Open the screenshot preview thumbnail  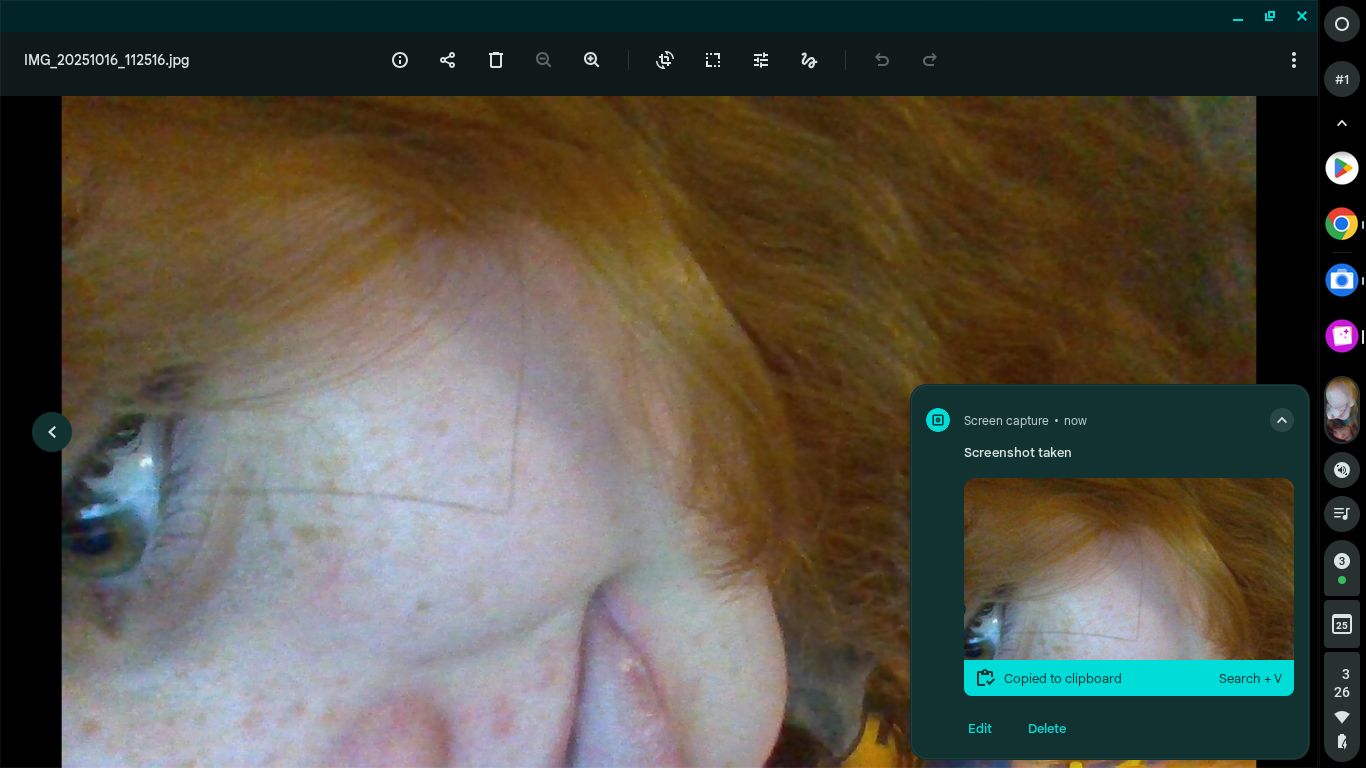pos(1128,568)
